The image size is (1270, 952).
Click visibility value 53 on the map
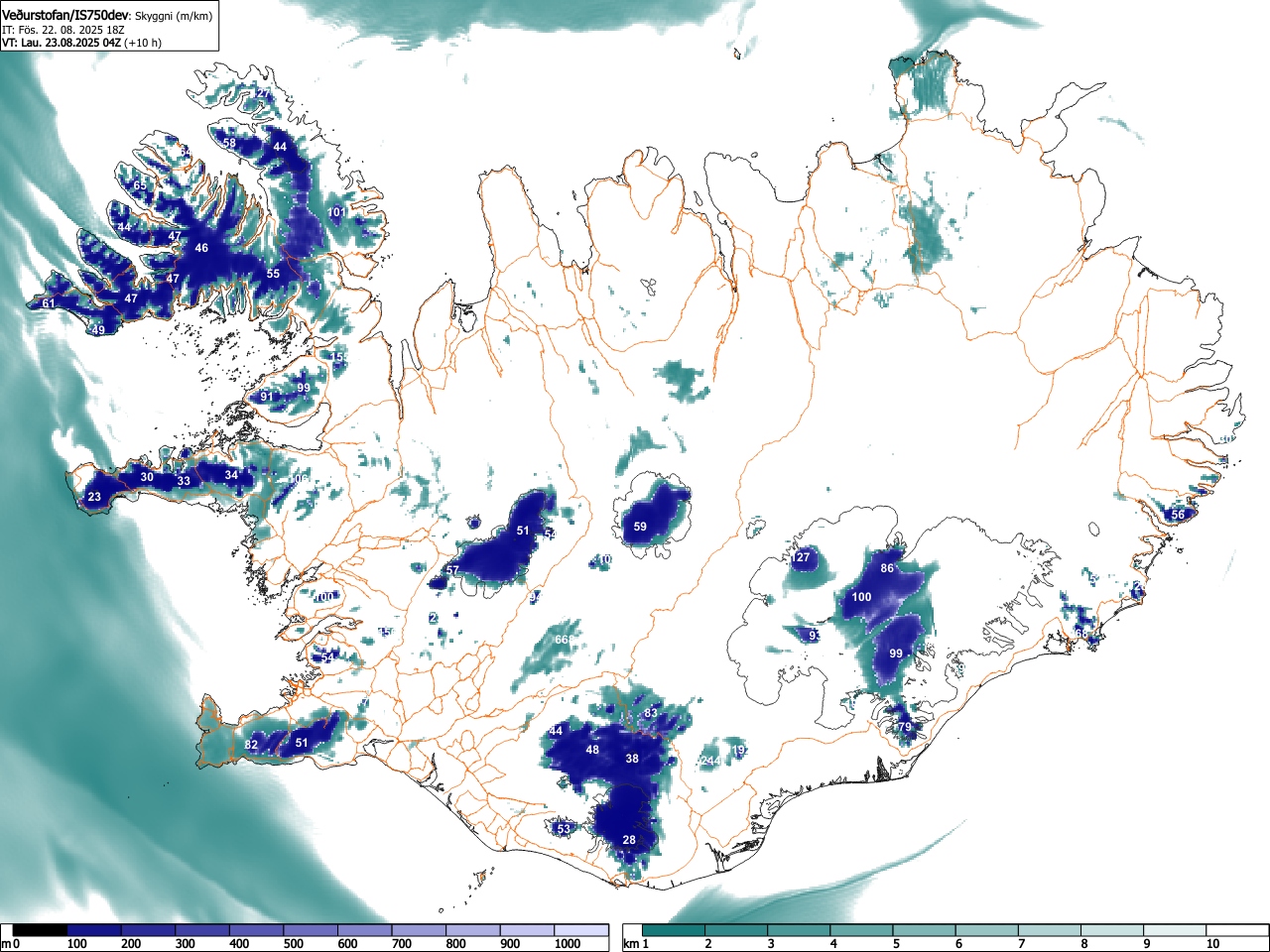point(564,828)
